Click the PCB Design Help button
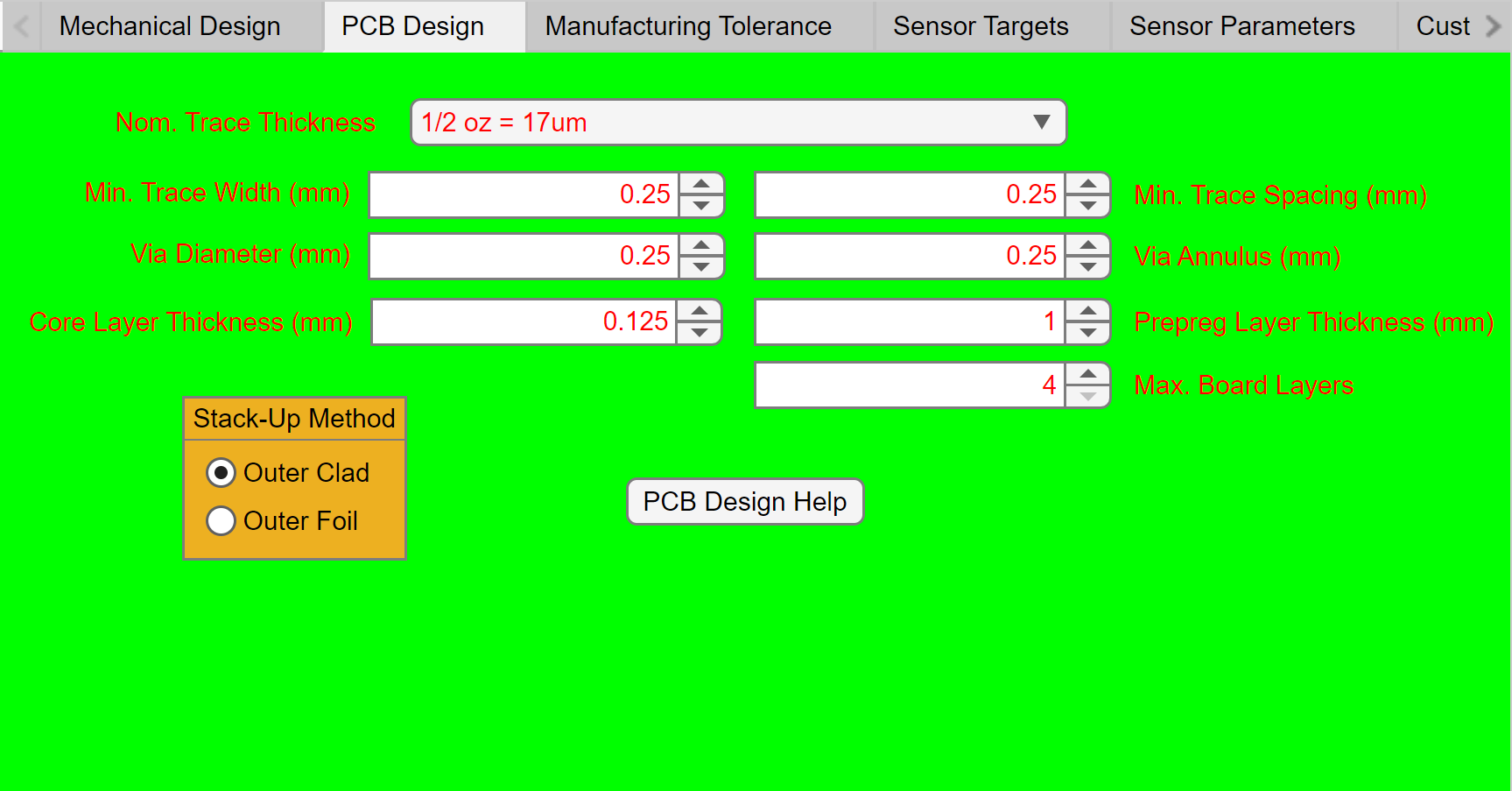 744,501
